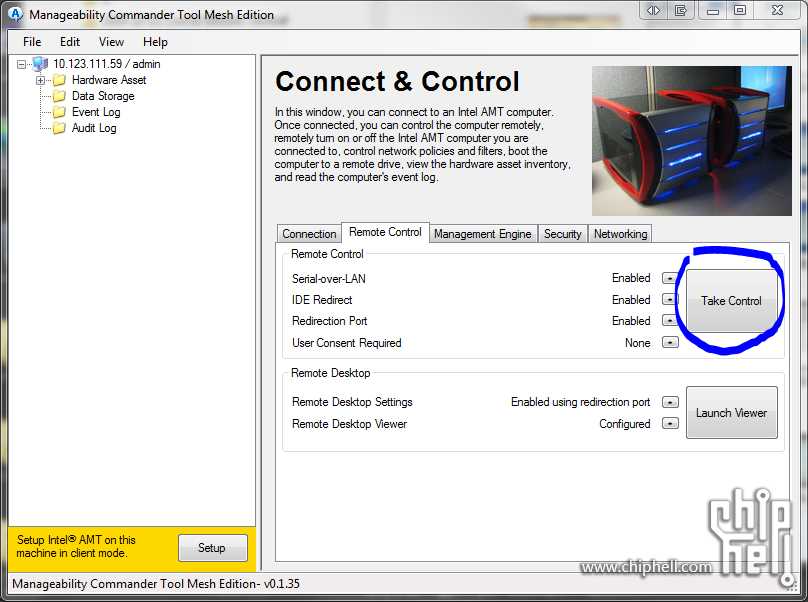Click the Data Storage folder icon
808x602 pixels.
[x=59, y=96]
